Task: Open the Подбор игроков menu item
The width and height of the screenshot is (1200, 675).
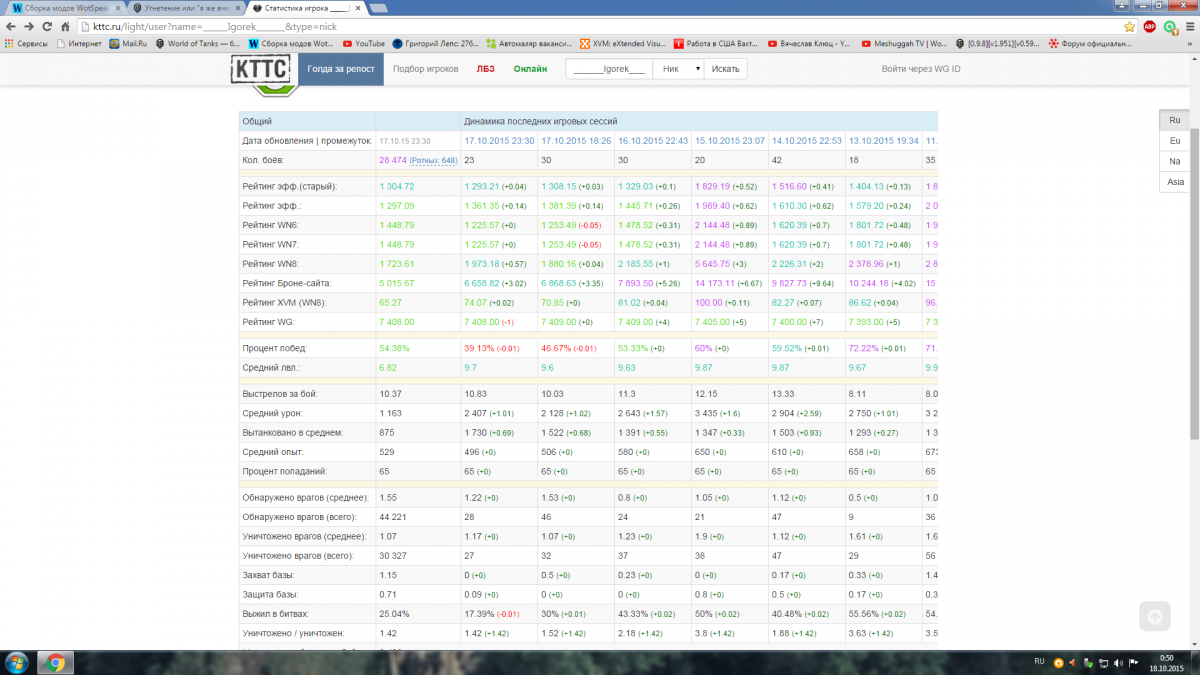Action: click(426, 69)
